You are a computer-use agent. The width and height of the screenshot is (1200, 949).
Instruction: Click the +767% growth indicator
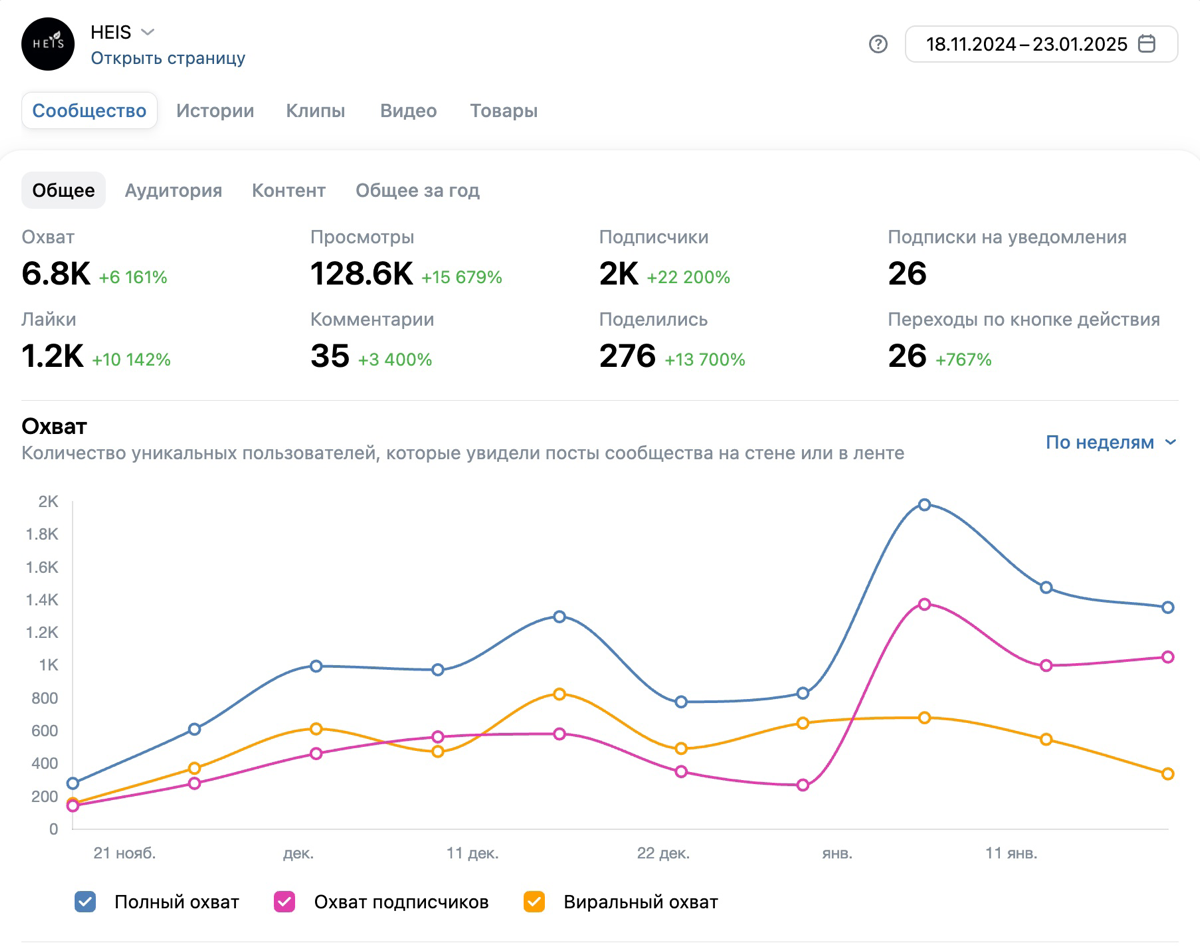click(x=964, y=359)
